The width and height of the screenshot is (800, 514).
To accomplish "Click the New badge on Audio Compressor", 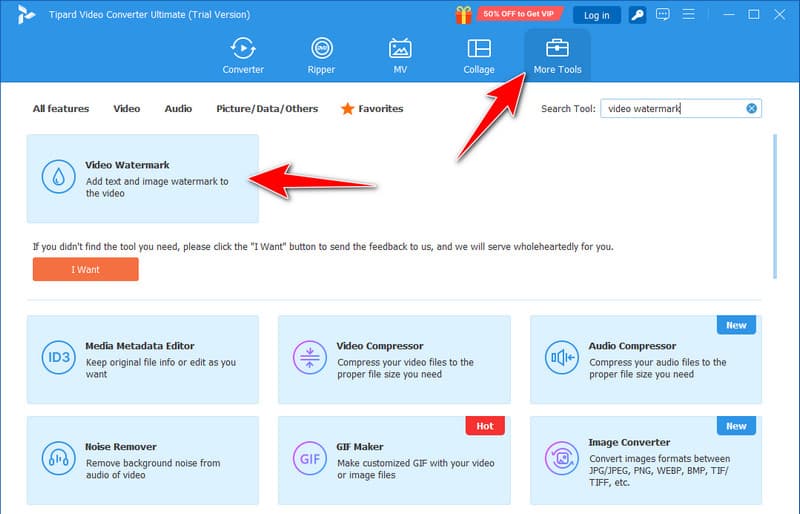I will click(x=736, y=325).
